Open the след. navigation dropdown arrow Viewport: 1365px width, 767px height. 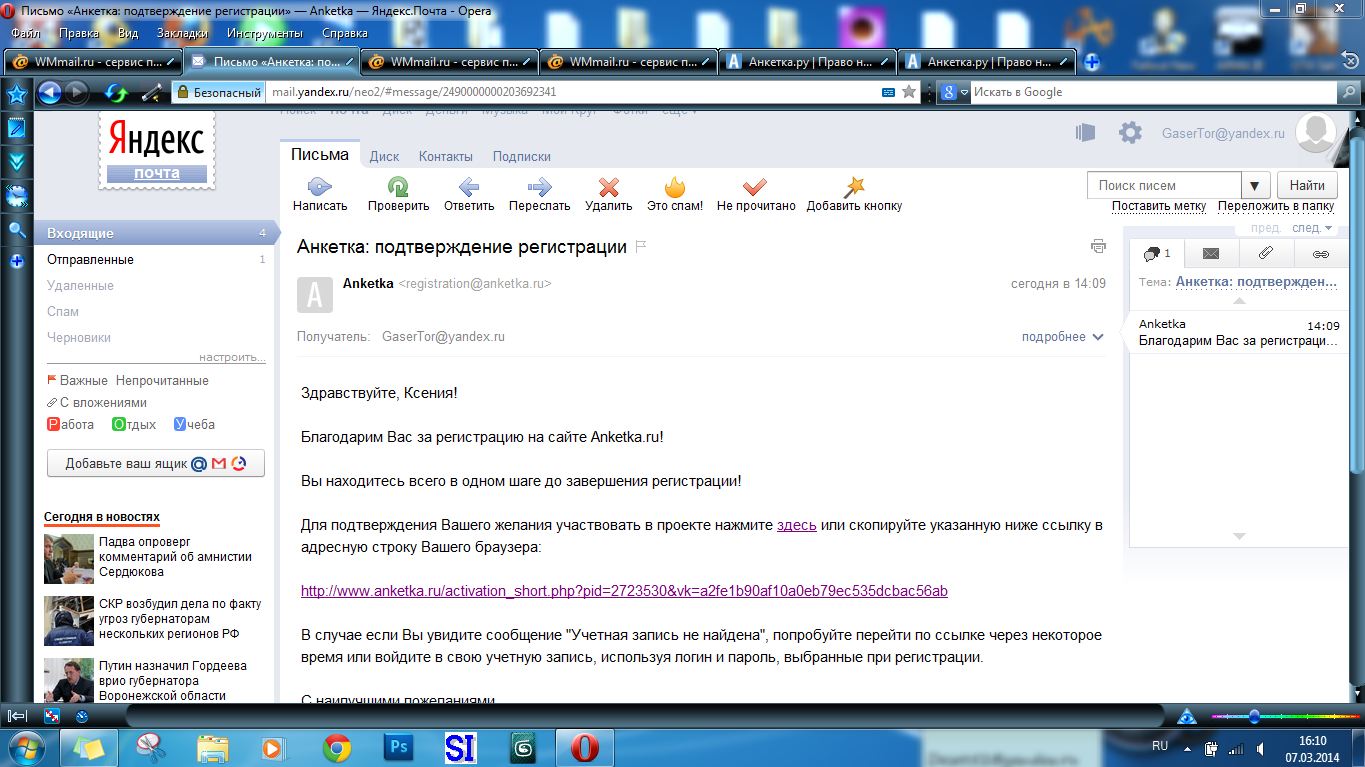coord(1328,228)
